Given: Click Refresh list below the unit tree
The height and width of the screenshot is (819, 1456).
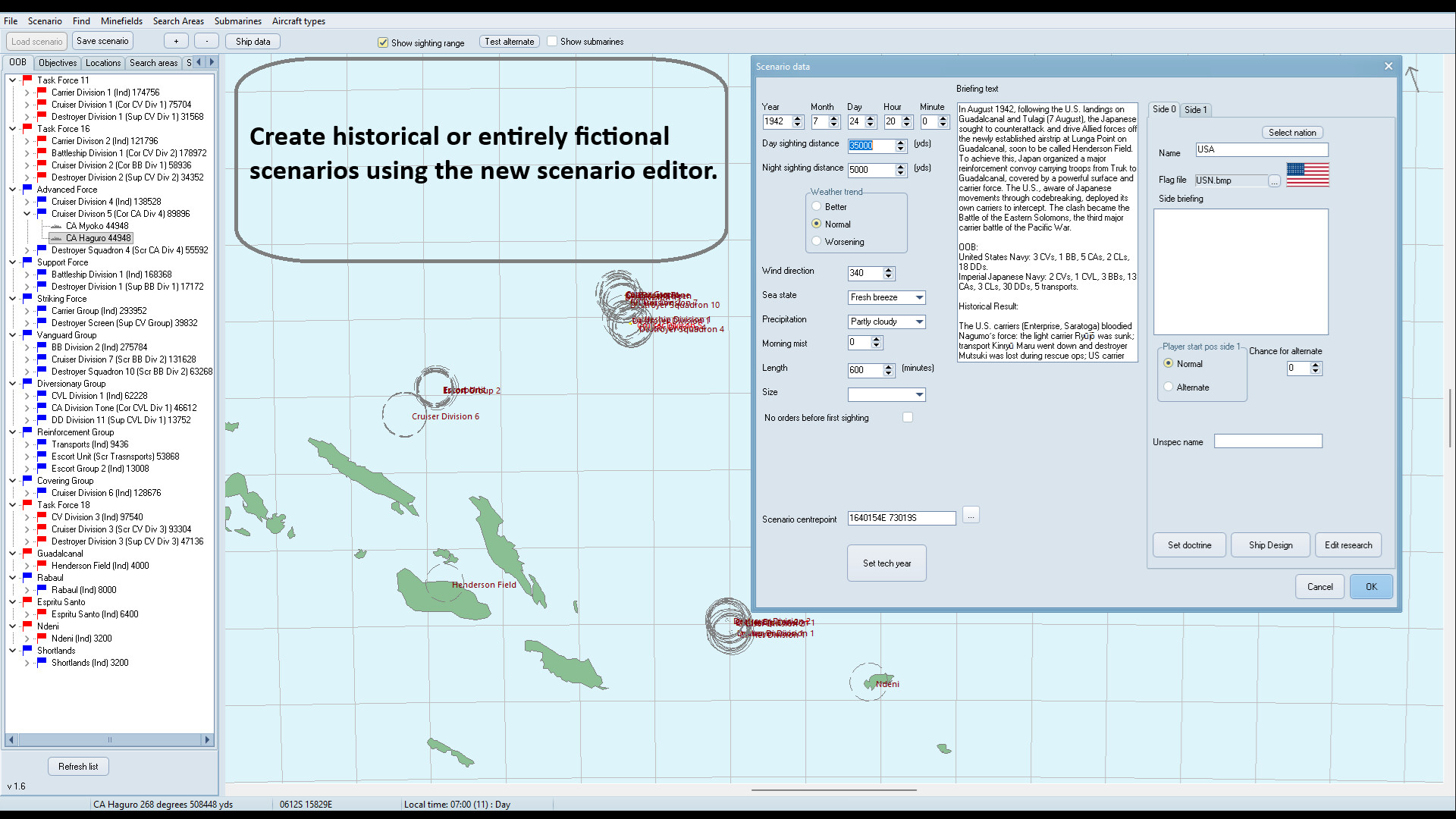Looking at the screenshot, I should point(77,766).
